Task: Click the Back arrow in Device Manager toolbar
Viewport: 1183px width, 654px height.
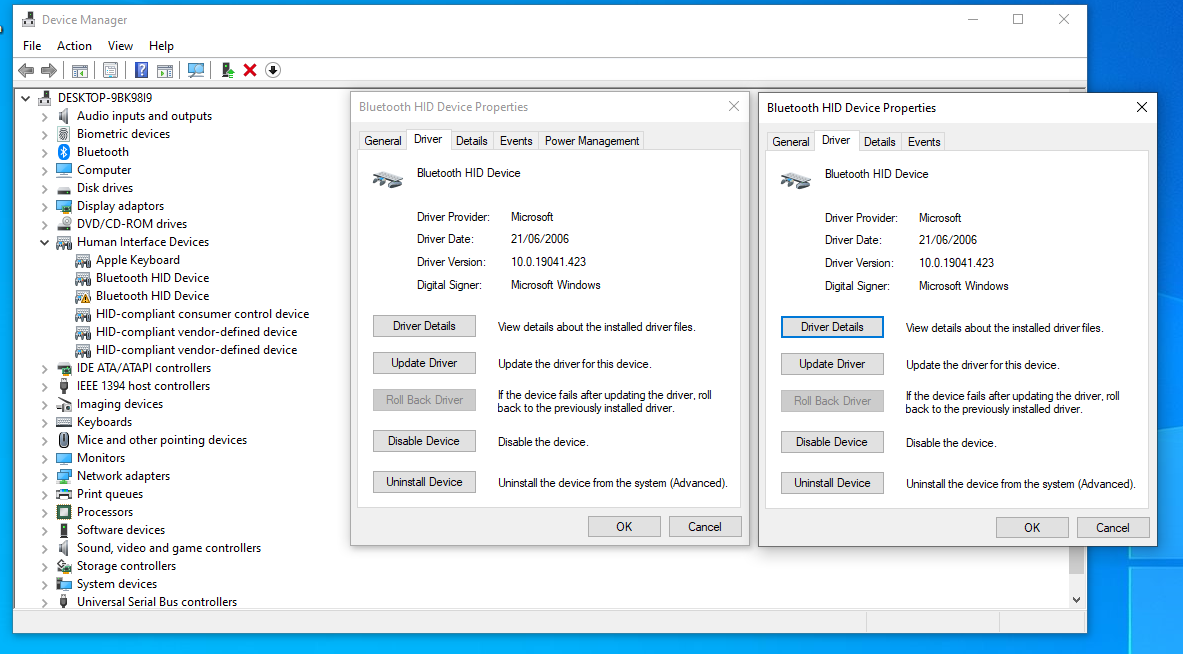Action: (x=26, y=70)
